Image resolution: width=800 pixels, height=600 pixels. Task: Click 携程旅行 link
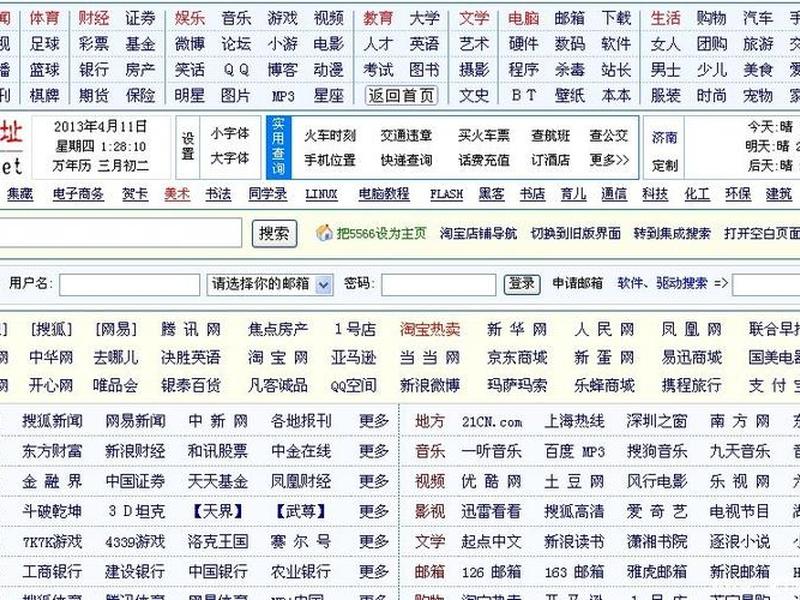[691, 385]
